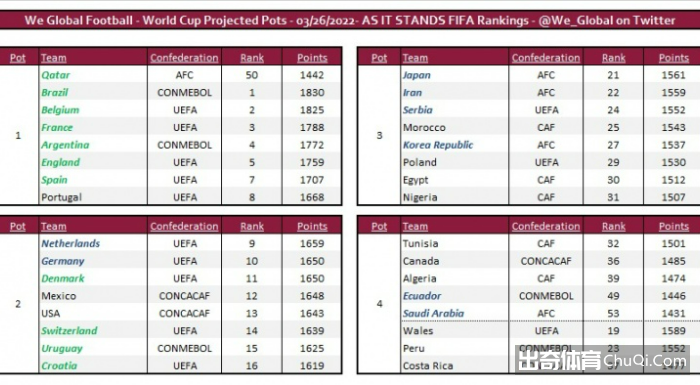Click the We Global Football title banner
Image resolution: width=700 pixels, height=385 pixels.
click(350, 21)
